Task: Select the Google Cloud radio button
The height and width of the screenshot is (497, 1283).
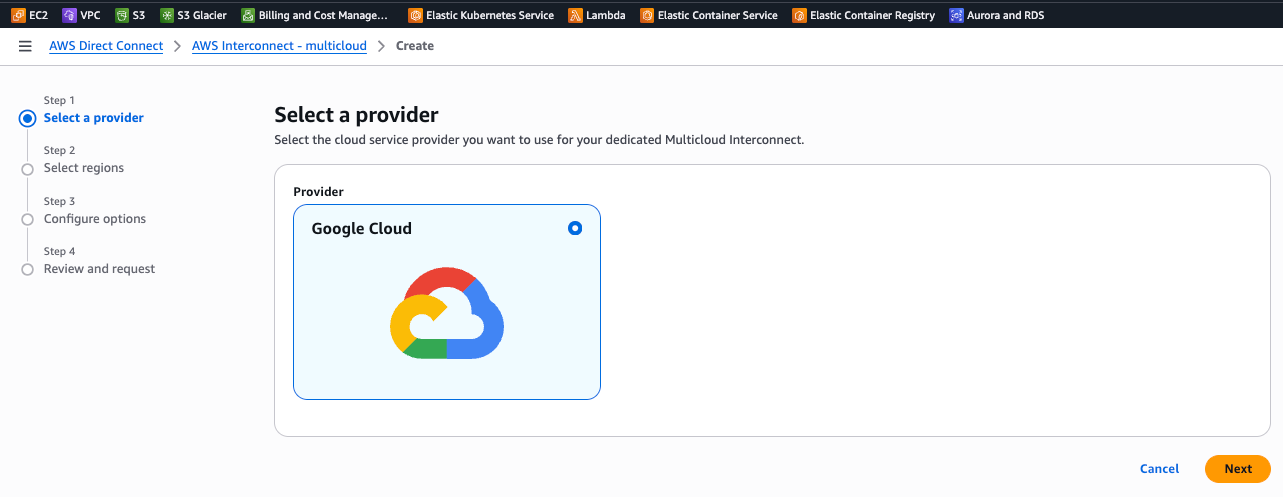Action: (574, 228)
